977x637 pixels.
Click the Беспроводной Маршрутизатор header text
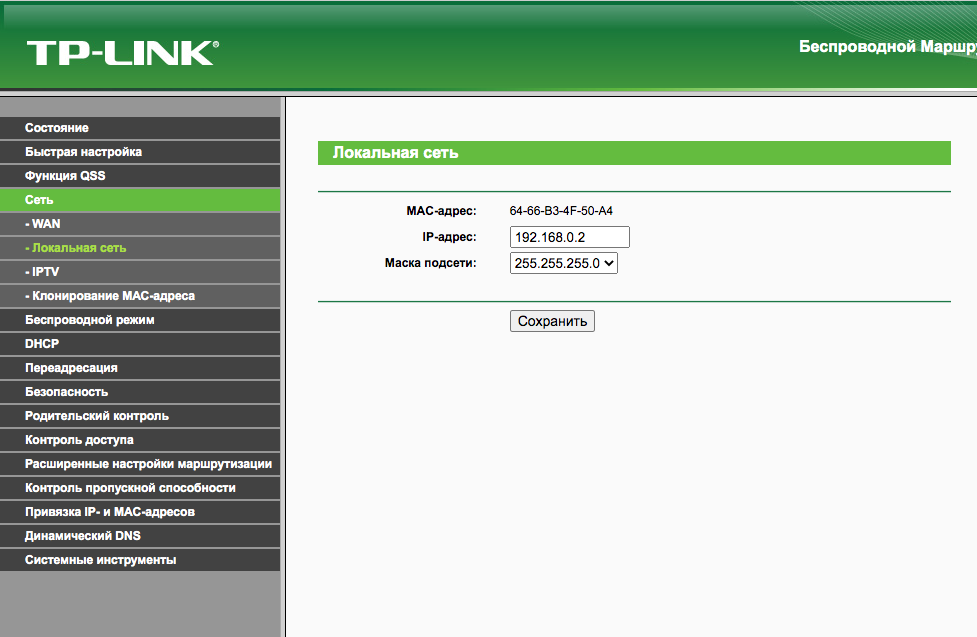888,47
